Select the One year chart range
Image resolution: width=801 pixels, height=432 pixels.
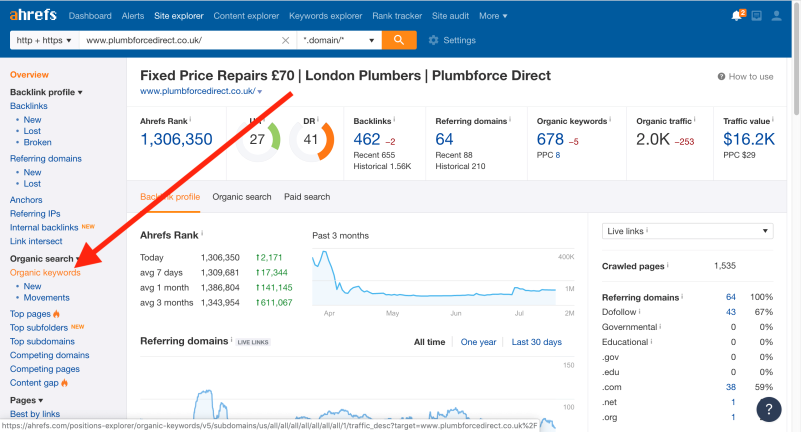click(478, 342)
